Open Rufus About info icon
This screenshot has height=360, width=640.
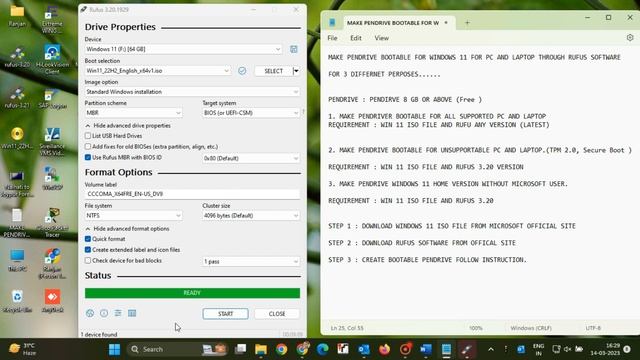click(104, 313)
